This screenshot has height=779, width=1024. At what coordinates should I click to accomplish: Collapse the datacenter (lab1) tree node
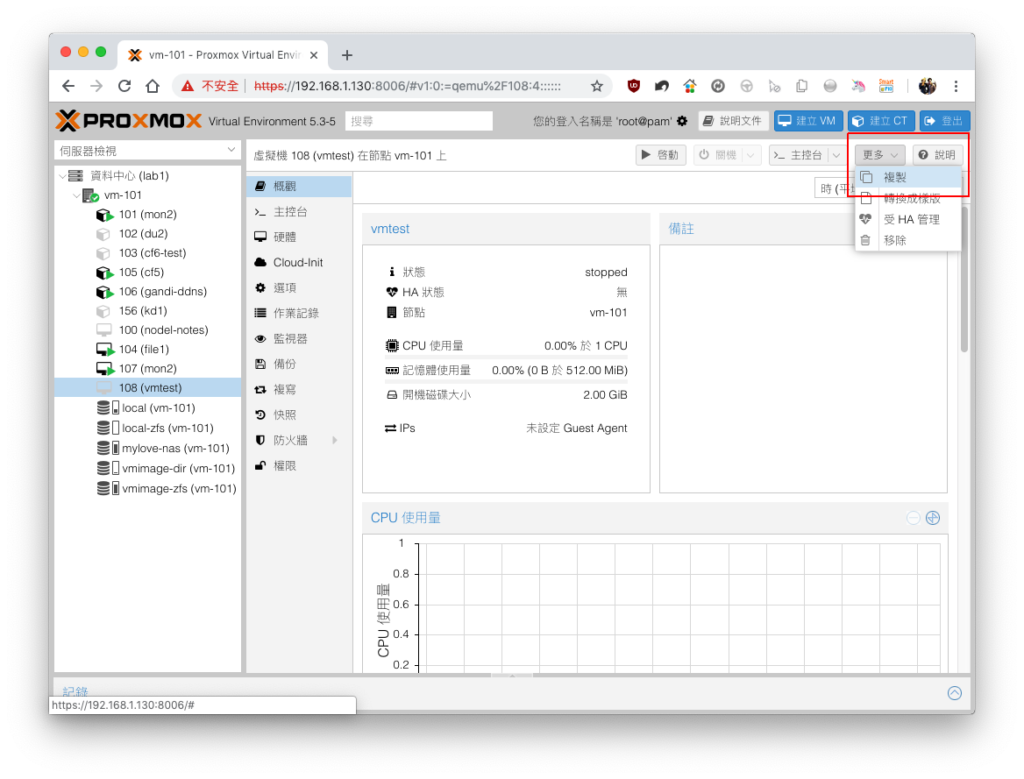pos(63,176)
